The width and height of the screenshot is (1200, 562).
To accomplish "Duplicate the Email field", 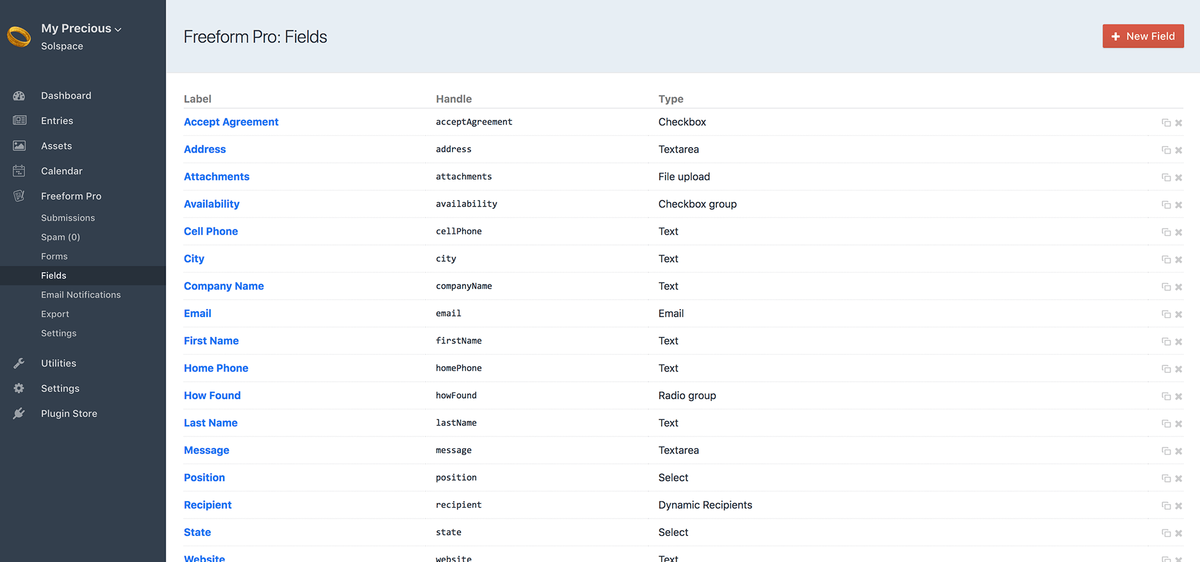I will click(x=1166, y=314).
